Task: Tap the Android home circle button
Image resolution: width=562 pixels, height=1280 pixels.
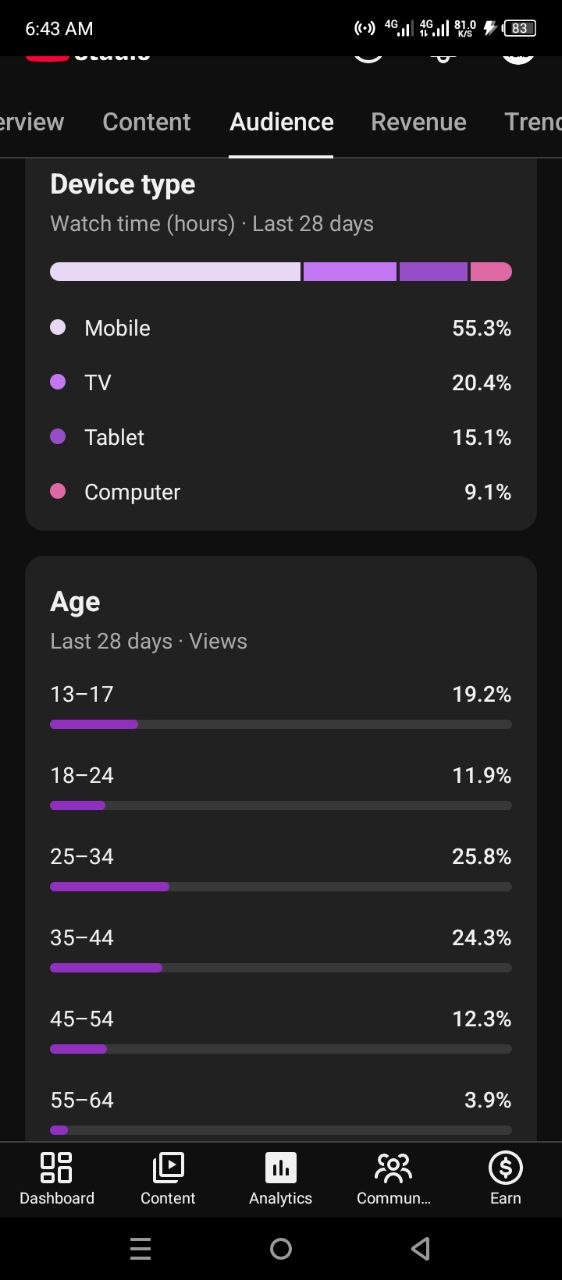Action: [281, 1248]
